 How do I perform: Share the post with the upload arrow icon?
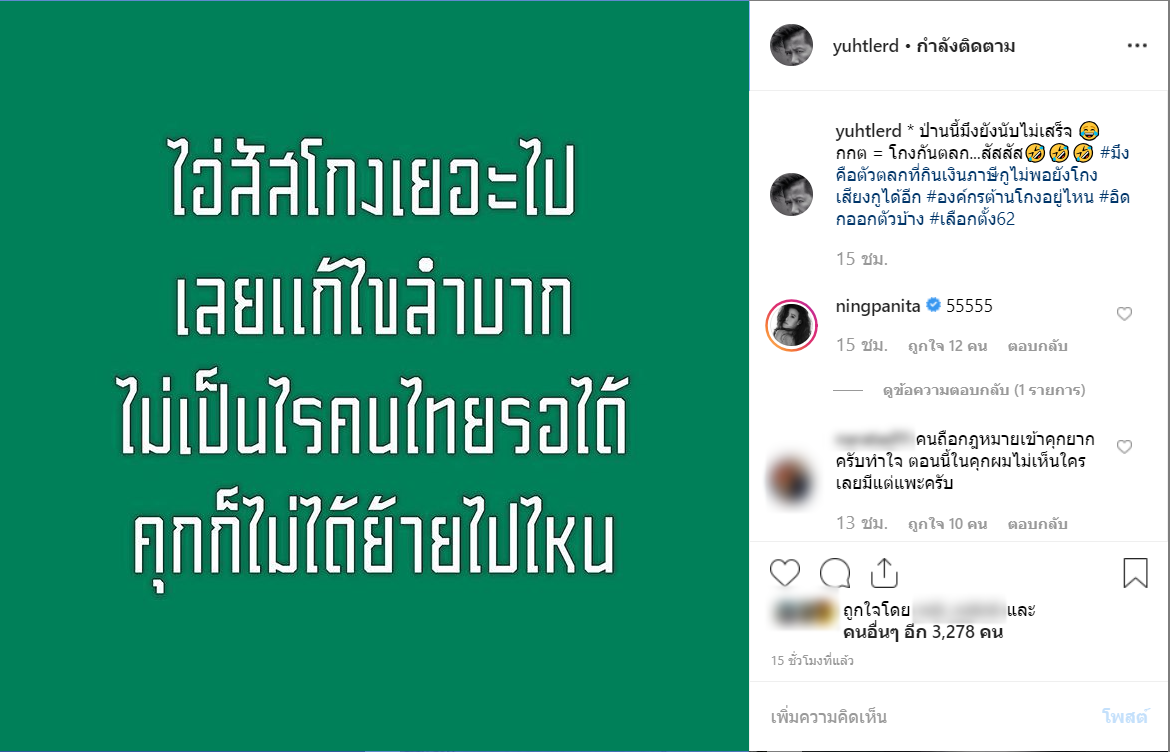tap(884, 573)
